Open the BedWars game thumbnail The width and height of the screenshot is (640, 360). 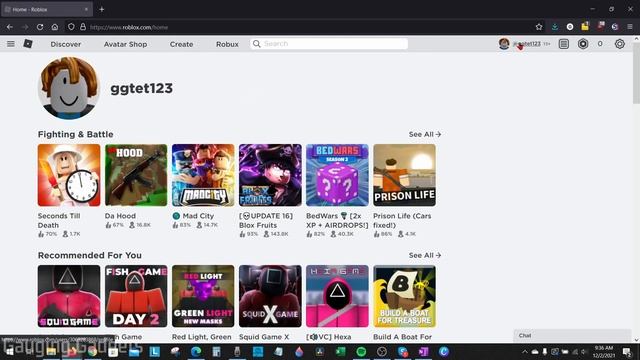tap(337, 175)
